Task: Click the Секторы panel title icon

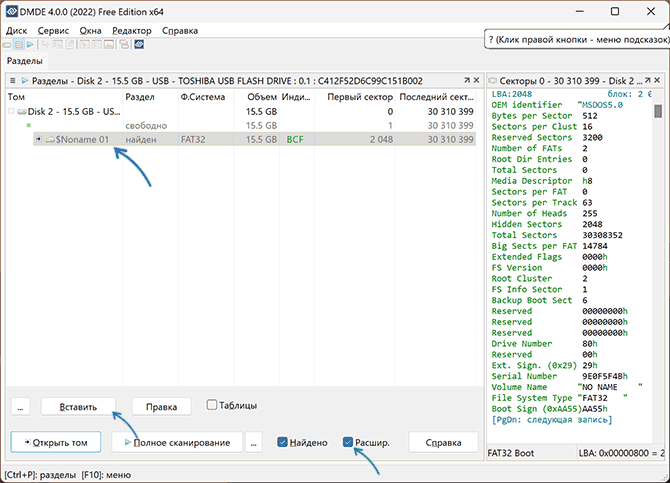Action: point(493,80)
